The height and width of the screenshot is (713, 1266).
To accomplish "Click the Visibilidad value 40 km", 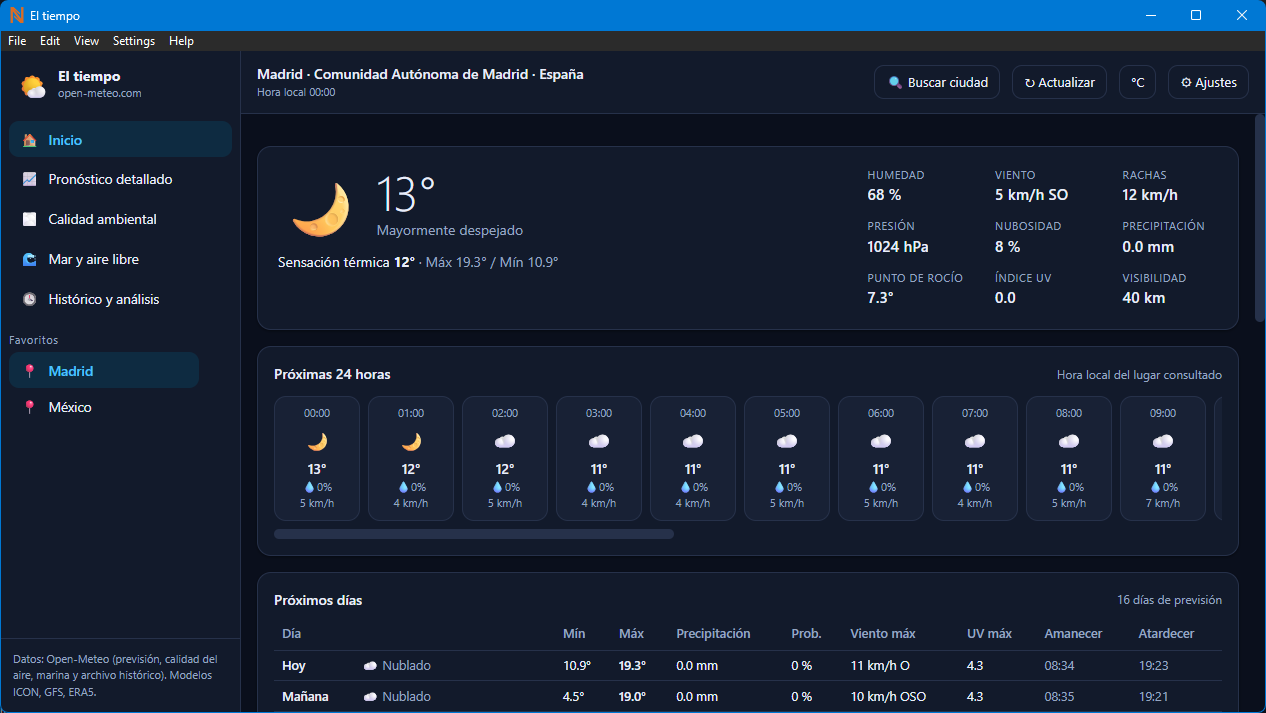I will [x=1143, y=297].
